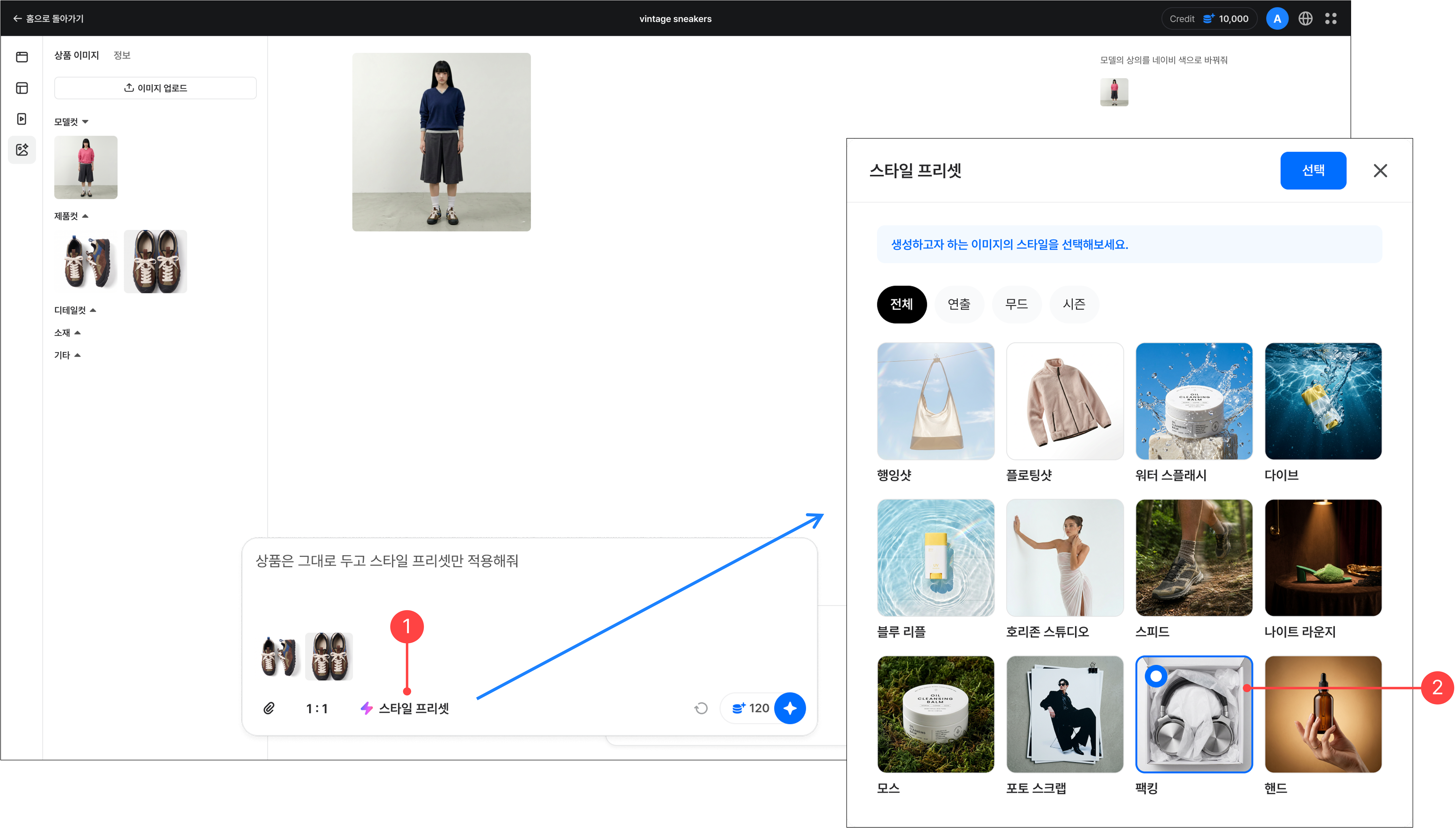Click the prompt text 모델의 상의를 네이비 색으로 바꿔줘
Image resolution: width=1456 pixels, height=828 pixels.
pos(1164,60)
